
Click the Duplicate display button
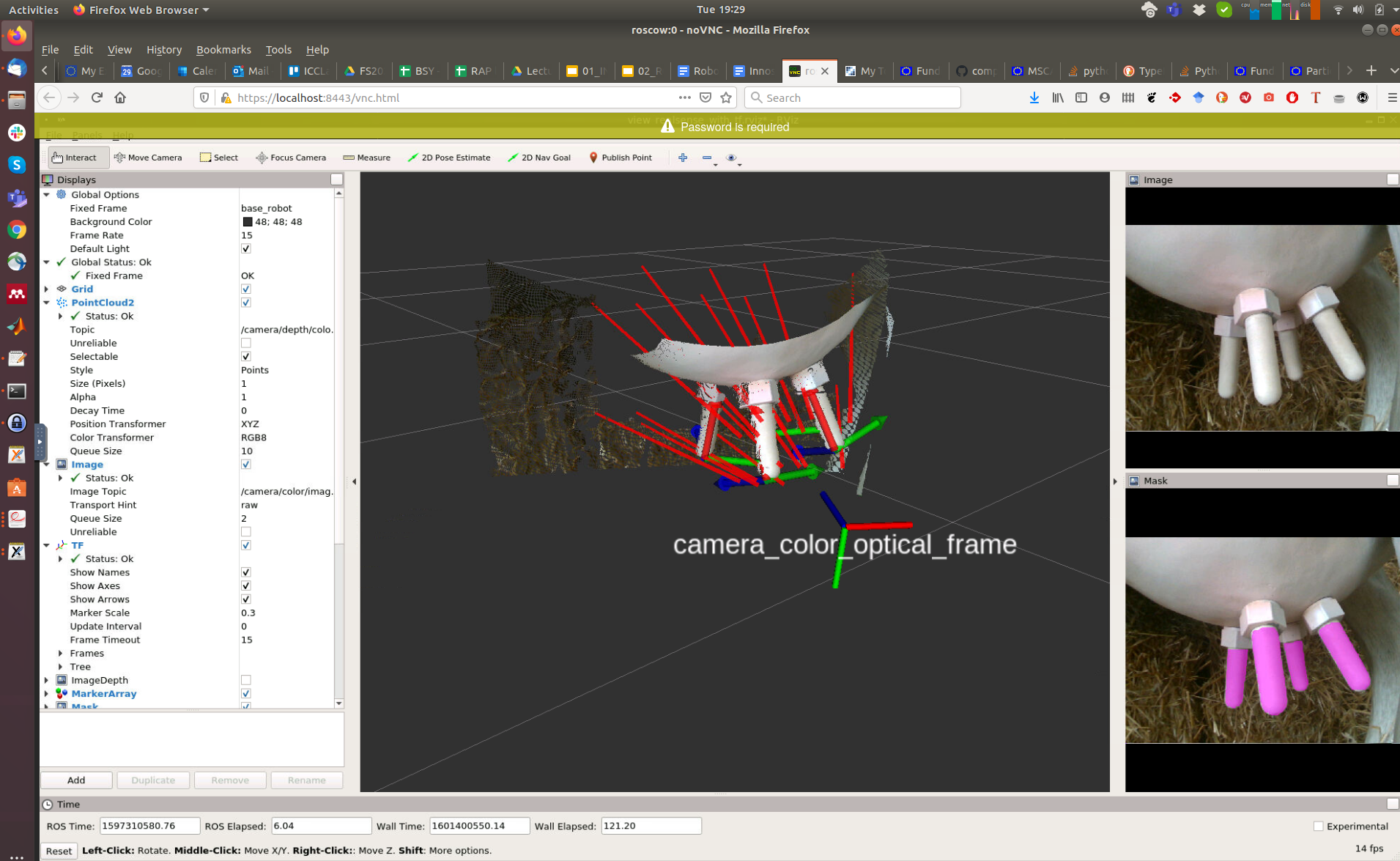pos(153,780)
